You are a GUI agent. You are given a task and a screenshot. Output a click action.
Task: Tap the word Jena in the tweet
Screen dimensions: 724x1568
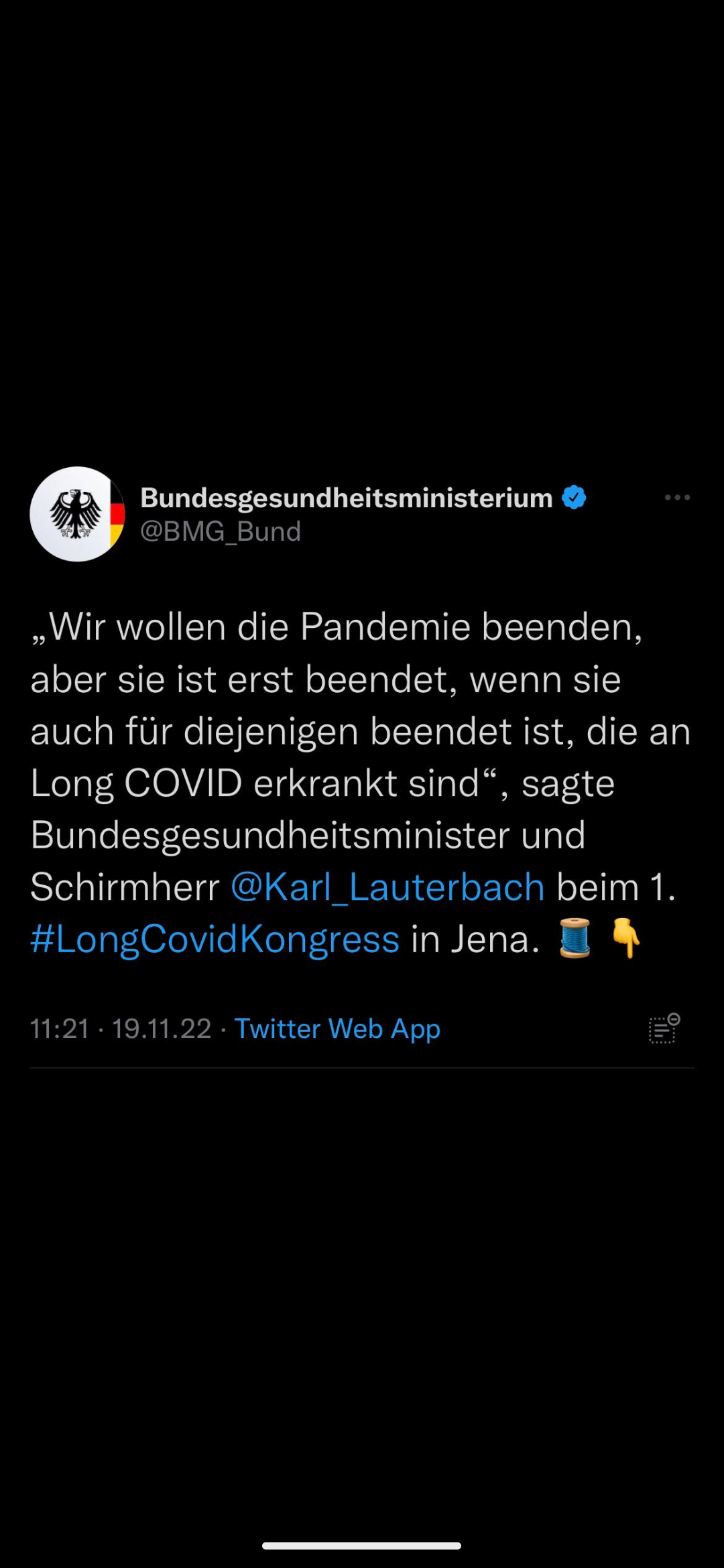click(495, 939)
